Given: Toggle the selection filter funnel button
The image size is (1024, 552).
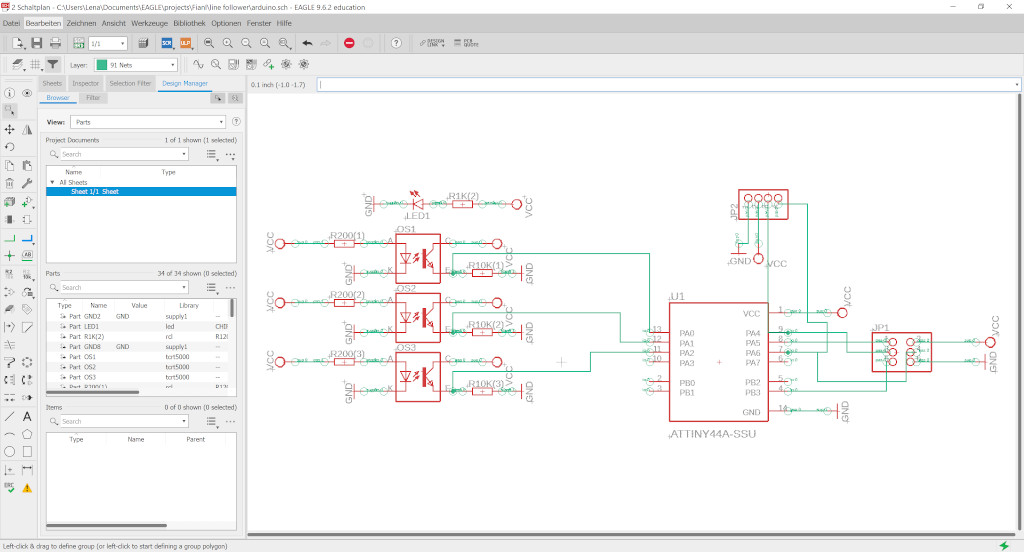Looking at the screenshot, I should click(53, 65).
